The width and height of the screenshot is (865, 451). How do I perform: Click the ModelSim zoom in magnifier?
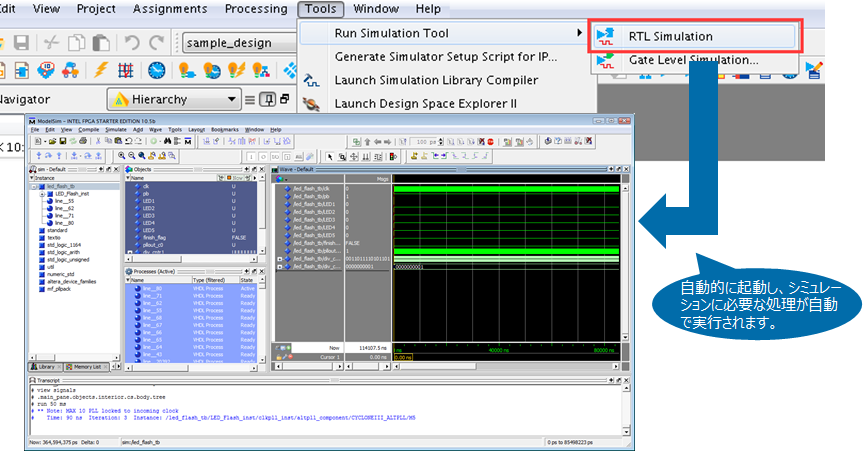pos(121,156)
